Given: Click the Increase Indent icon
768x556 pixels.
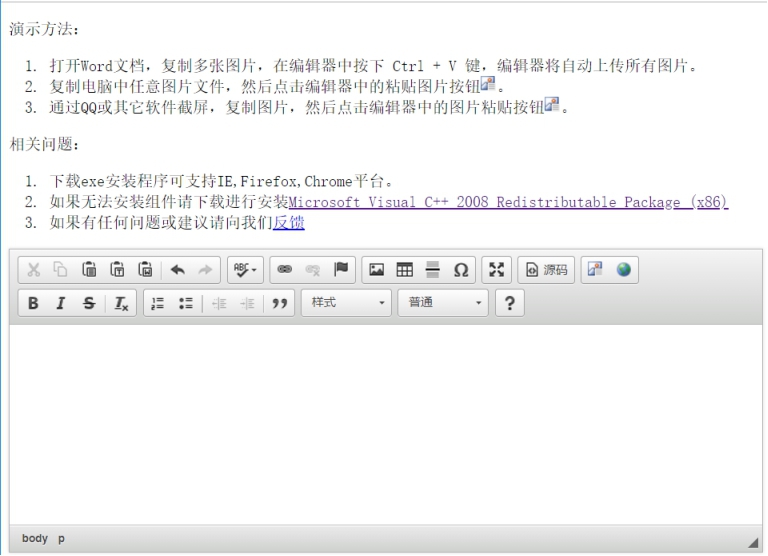Looking at the screenshot, I should pos(247,303).
